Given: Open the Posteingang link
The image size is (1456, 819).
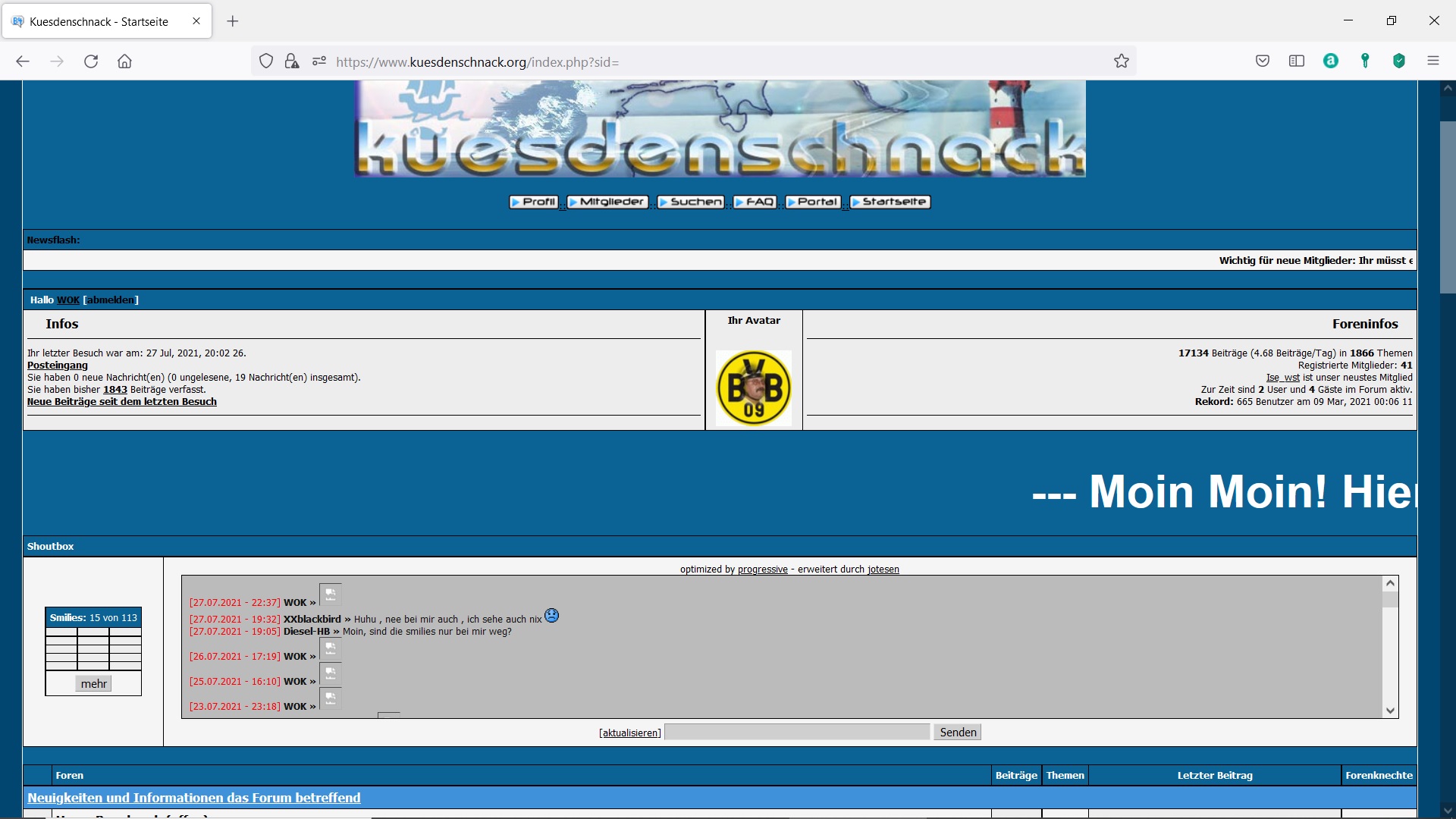Looking at the screenshot, I should pyautogui.click(x=58, y=366).
